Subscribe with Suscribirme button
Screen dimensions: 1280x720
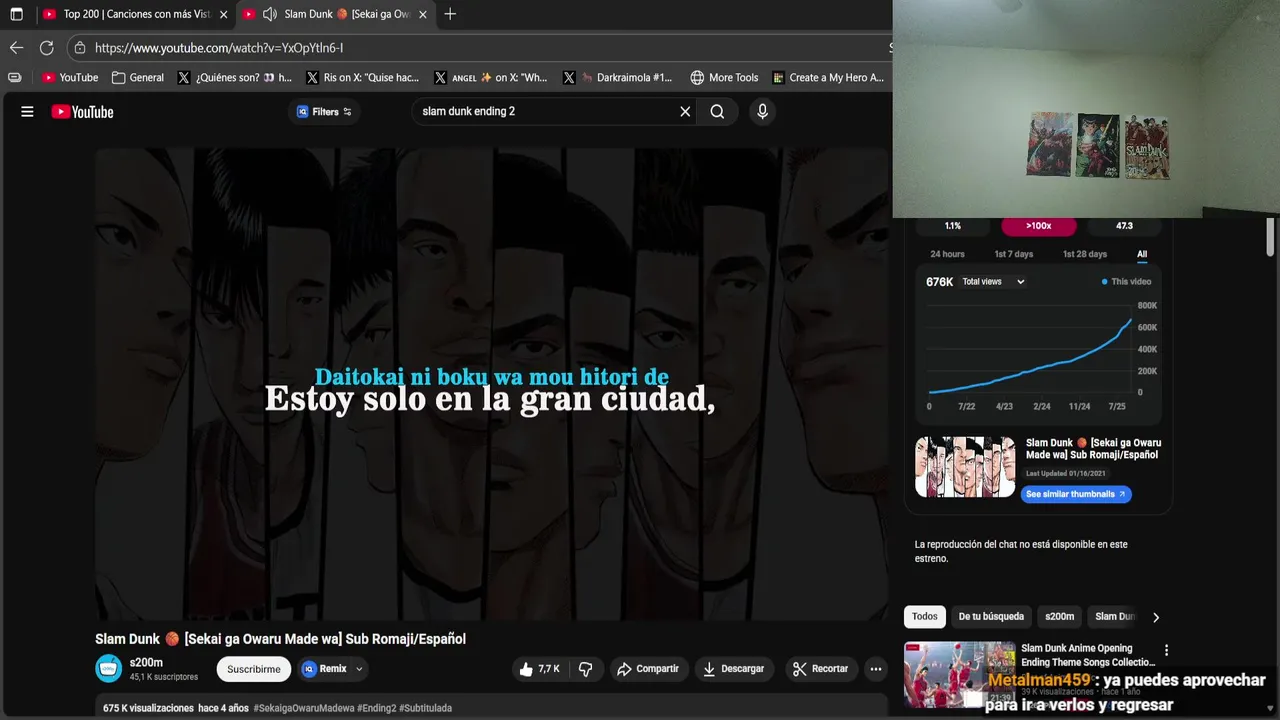point(254,669)
